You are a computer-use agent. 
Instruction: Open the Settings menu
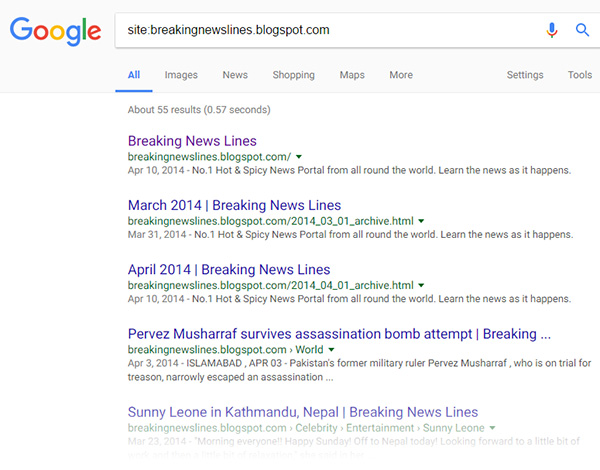pyautogui.click(x=525, y=75)
